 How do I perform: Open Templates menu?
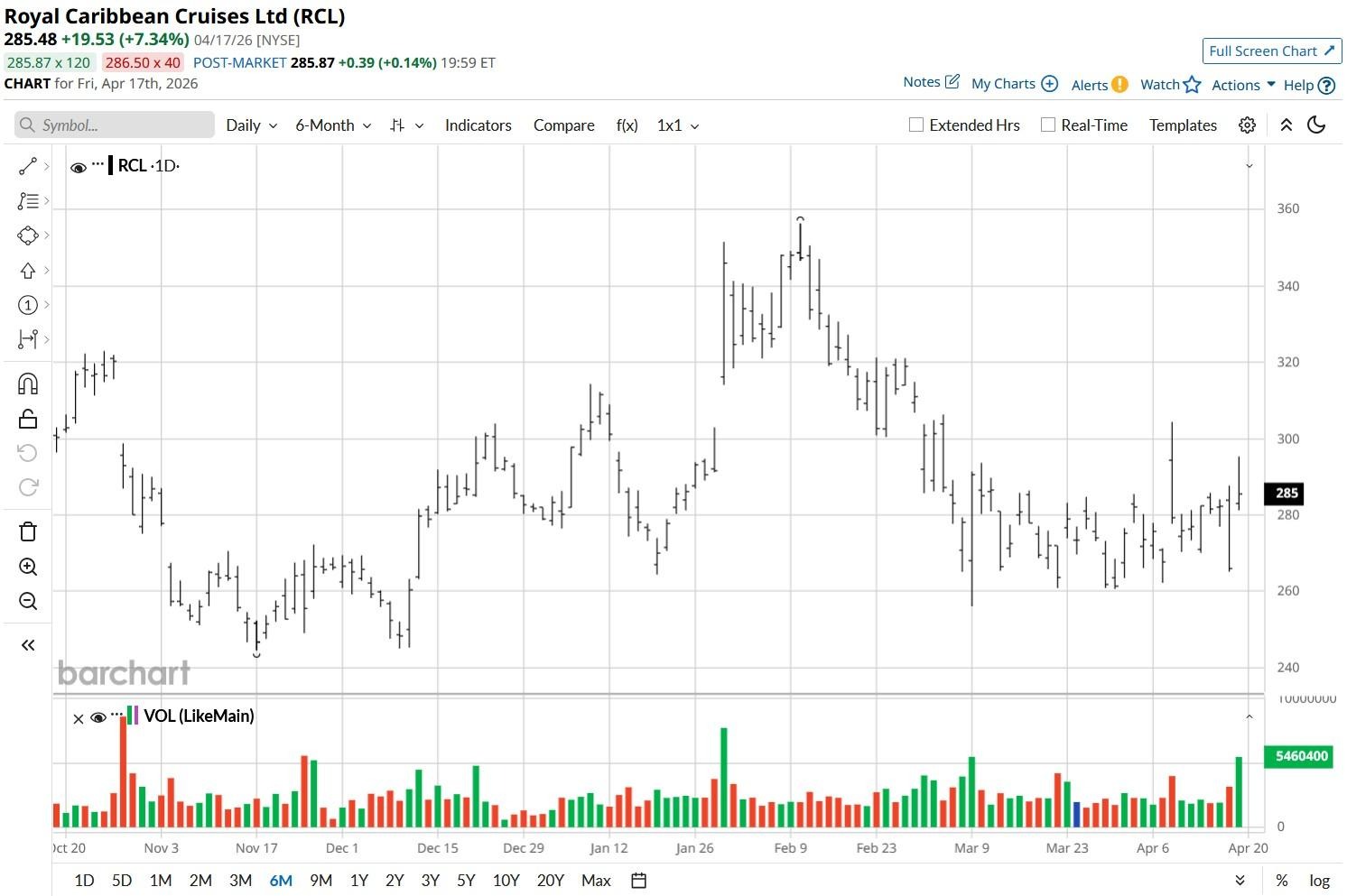tap(1183, 125)
